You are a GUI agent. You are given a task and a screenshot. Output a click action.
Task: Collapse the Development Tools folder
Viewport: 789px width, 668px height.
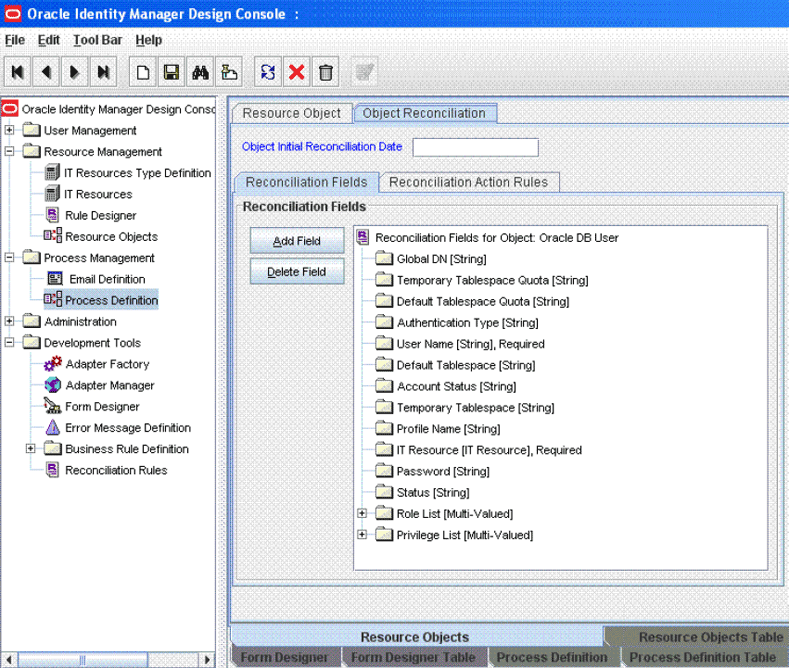(9, 342)
